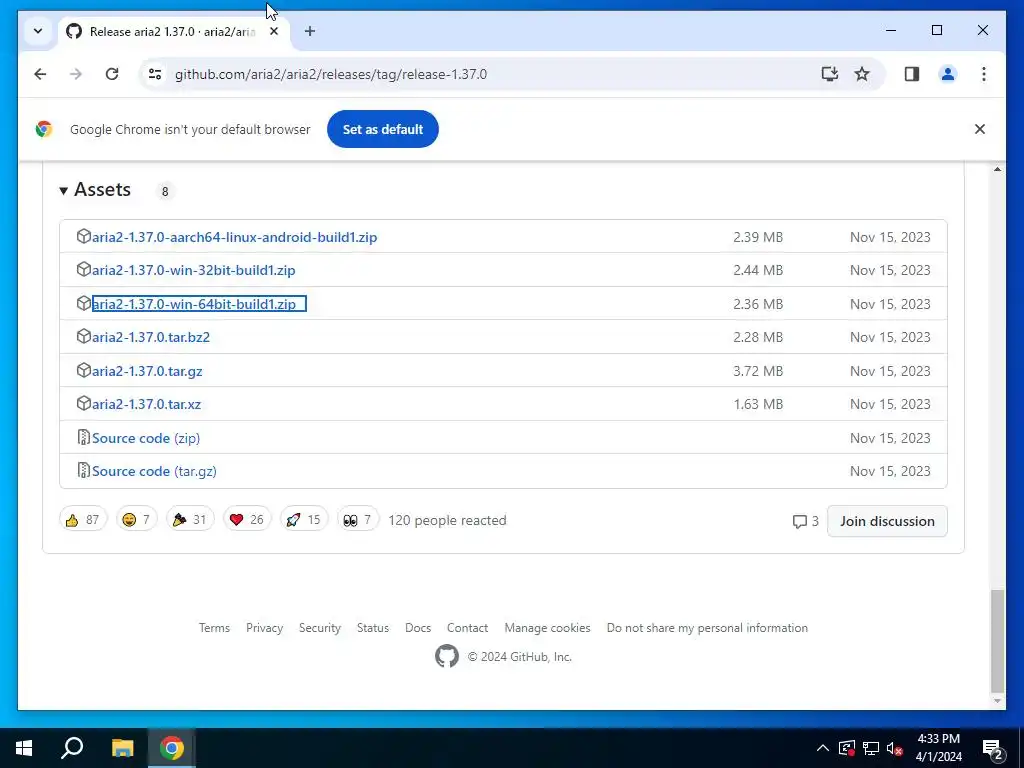The width and height of the screenshot is (1024, 768).
Task: Open the Windows Start menu
Action: coord(24,748)
